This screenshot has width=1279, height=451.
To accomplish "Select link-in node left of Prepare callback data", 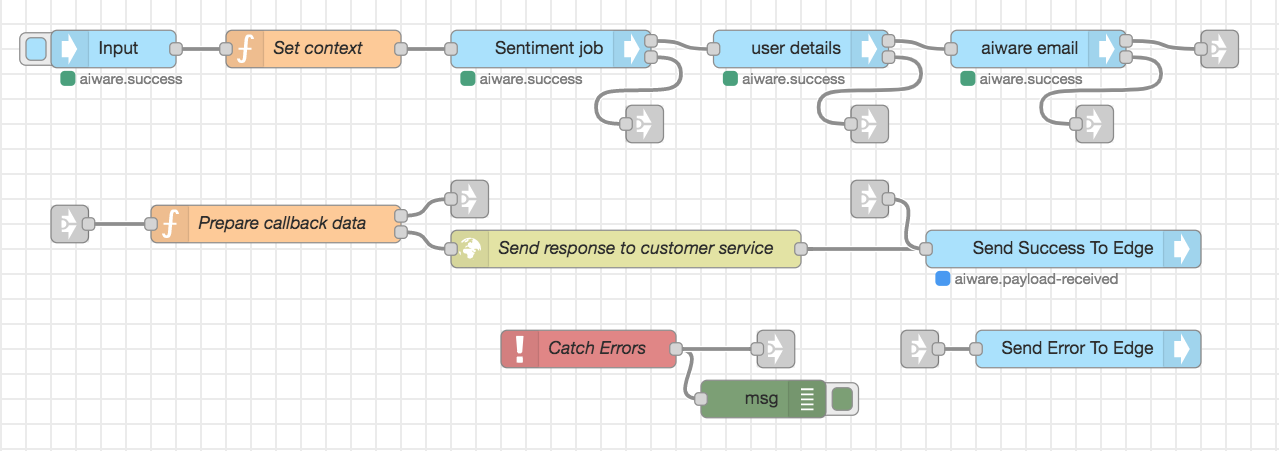I will coord(70,224).
